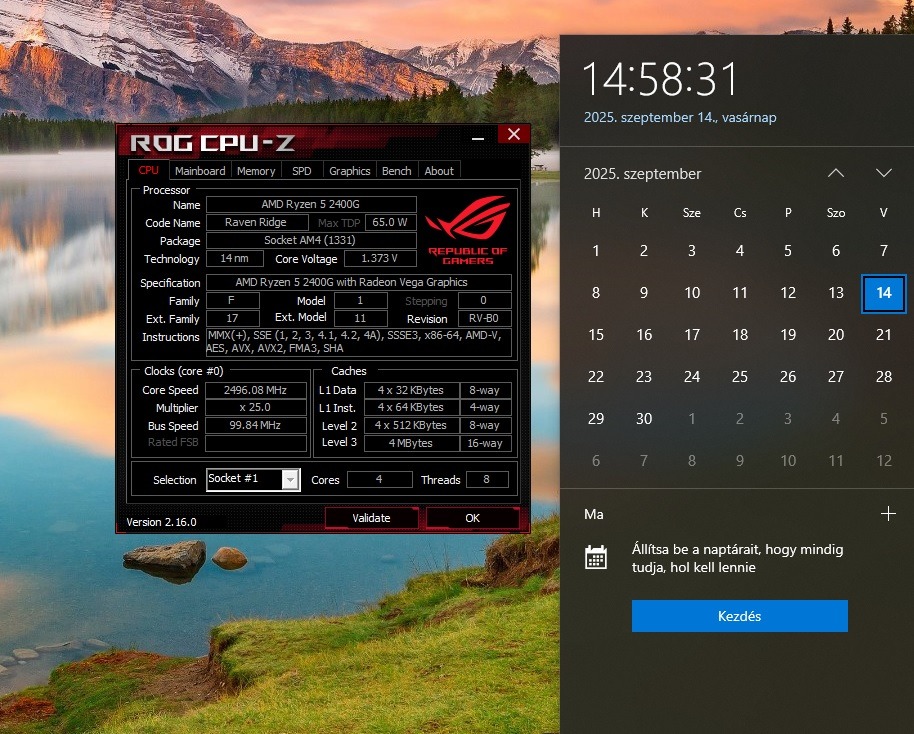Click L1 Data value 4 x 32 KBytes

(412, 390)
